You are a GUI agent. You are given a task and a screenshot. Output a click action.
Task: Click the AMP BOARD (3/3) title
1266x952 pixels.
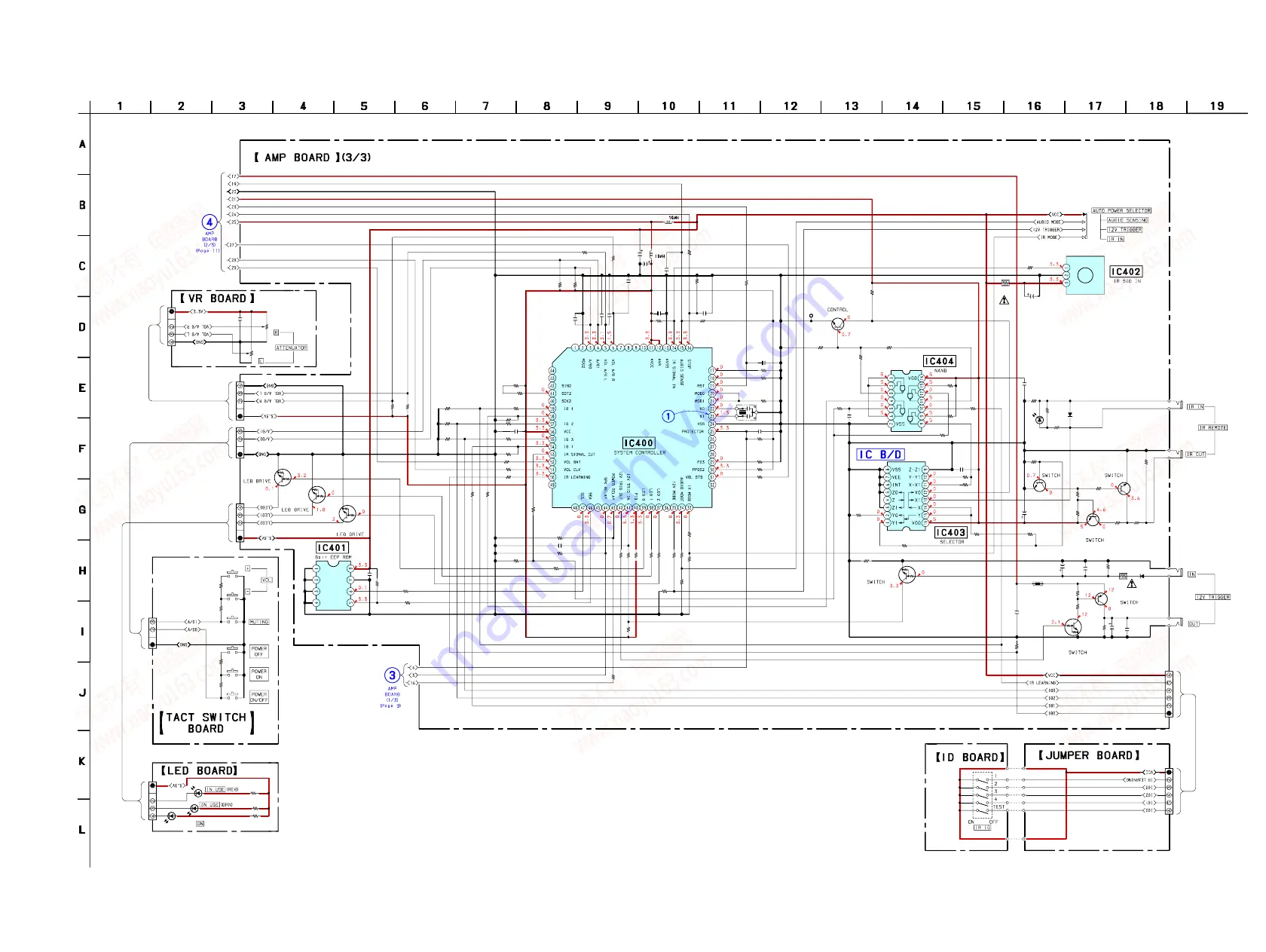[x=312, y=158]
